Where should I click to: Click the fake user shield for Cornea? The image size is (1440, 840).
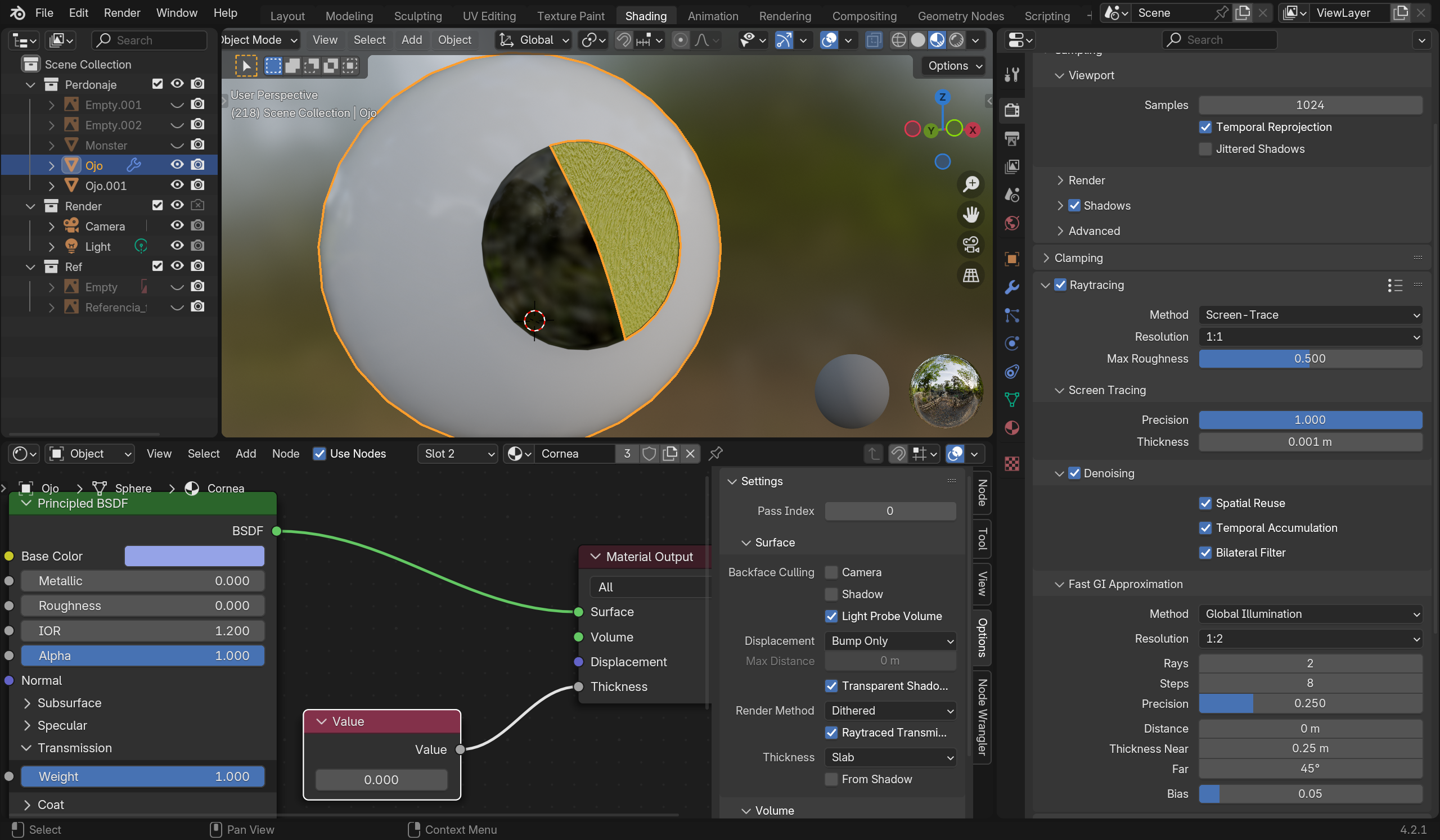pyautogui.click(x=649, y=454)
